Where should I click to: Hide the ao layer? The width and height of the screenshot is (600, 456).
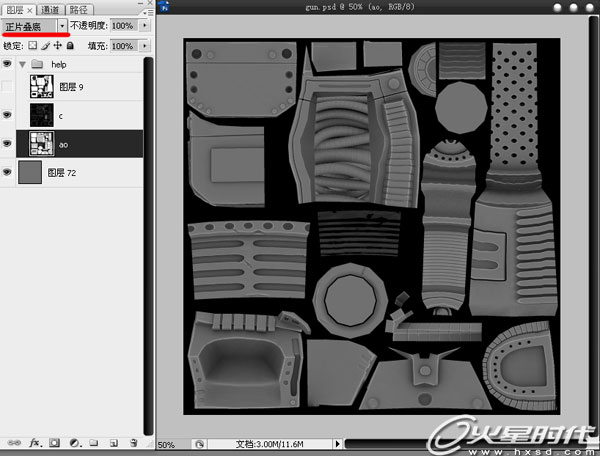(8, 145)
